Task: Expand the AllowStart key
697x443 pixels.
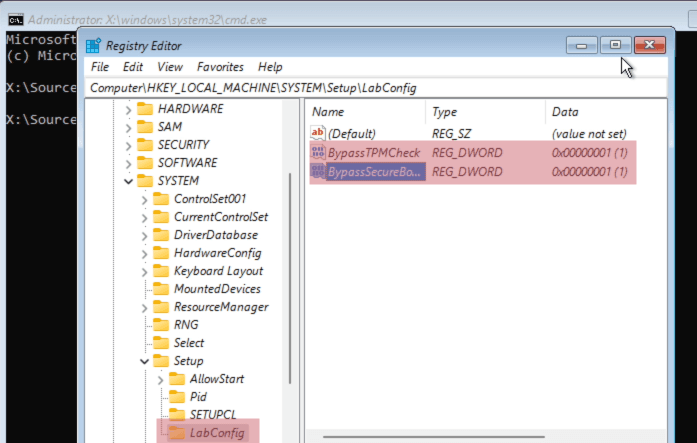Action: 160,379
